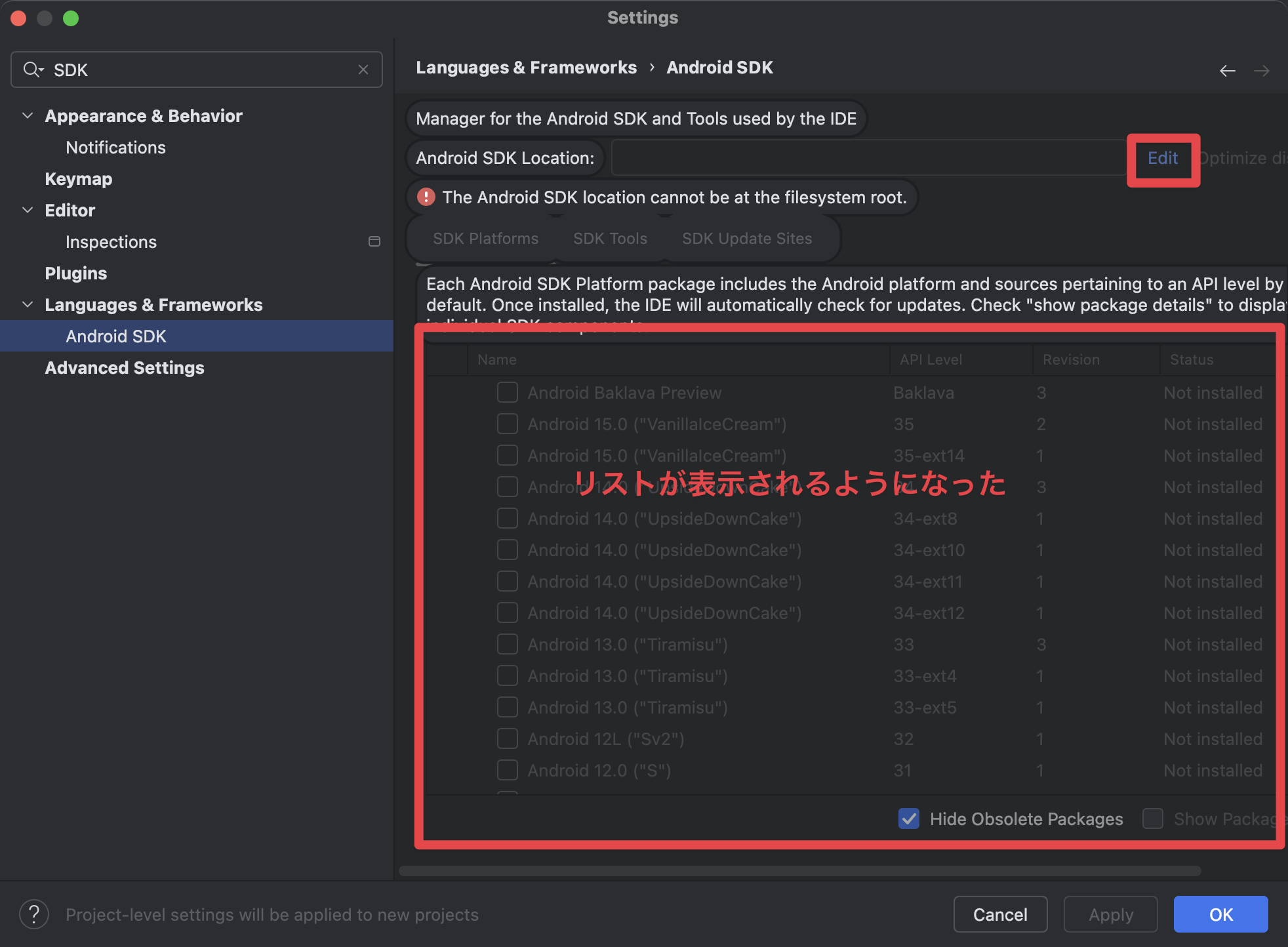This screenshot has height=947, width=1288.
Task: Click the error icon on the SDK location warning
Action: click(x=426, y=197)
